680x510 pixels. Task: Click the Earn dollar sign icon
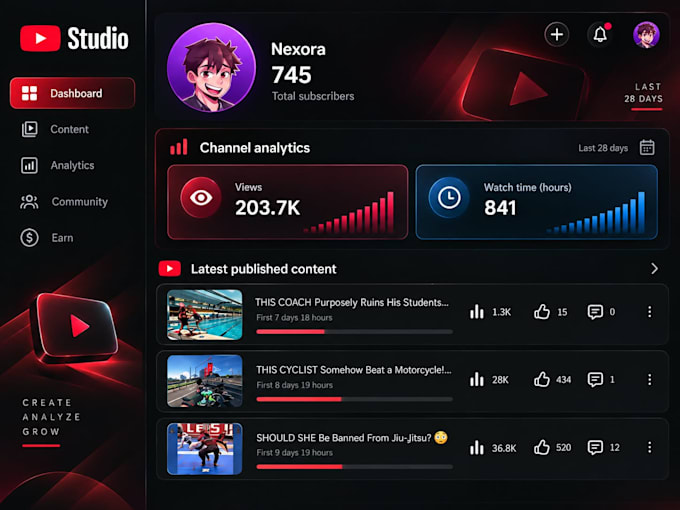point(29,238)
